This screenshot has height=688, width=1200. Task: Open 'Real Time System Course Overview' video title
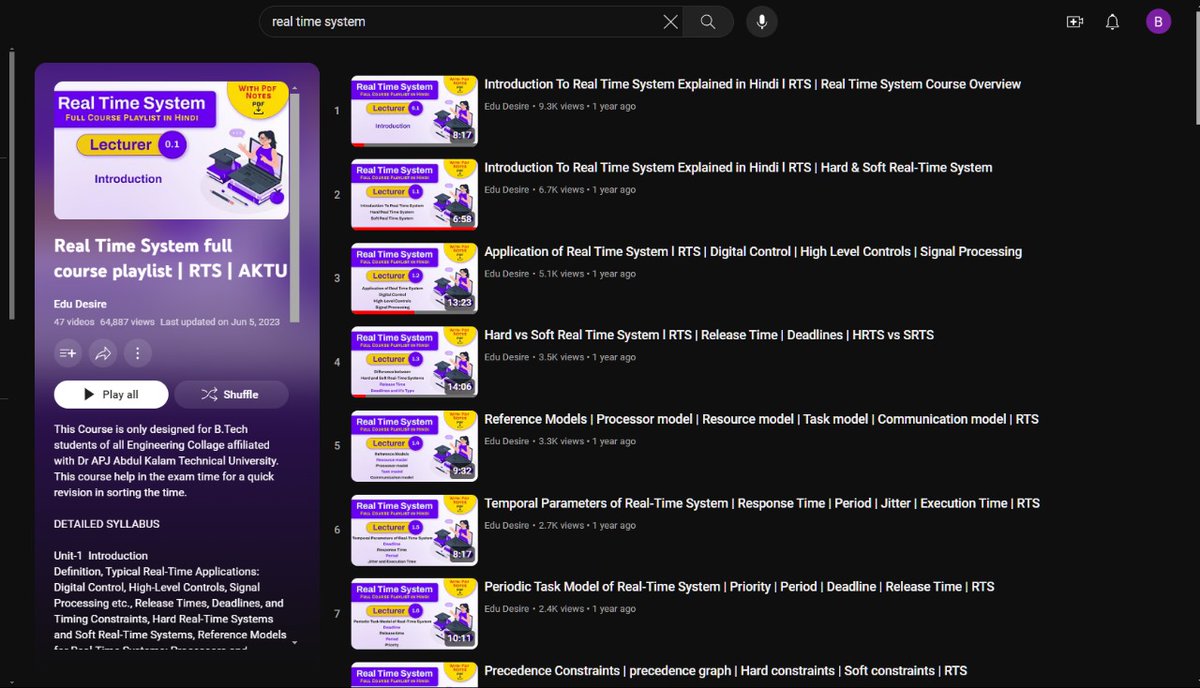point(752,84)
